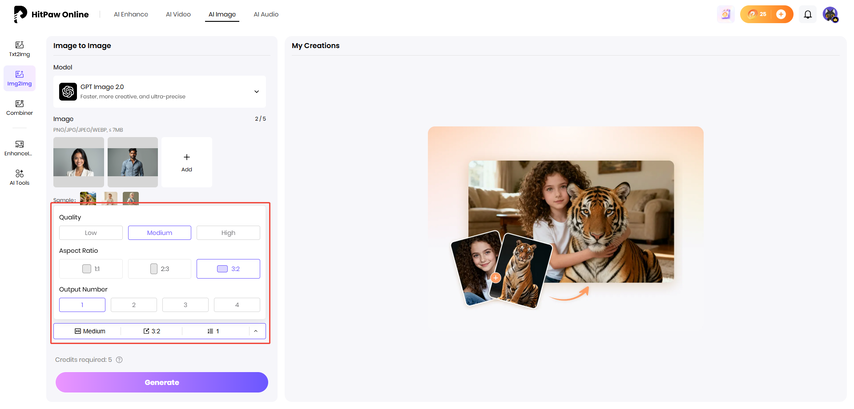The width and height of the screenshot is (854, 409).
Task: Click the credits help question icon
Action: [119, 359]
